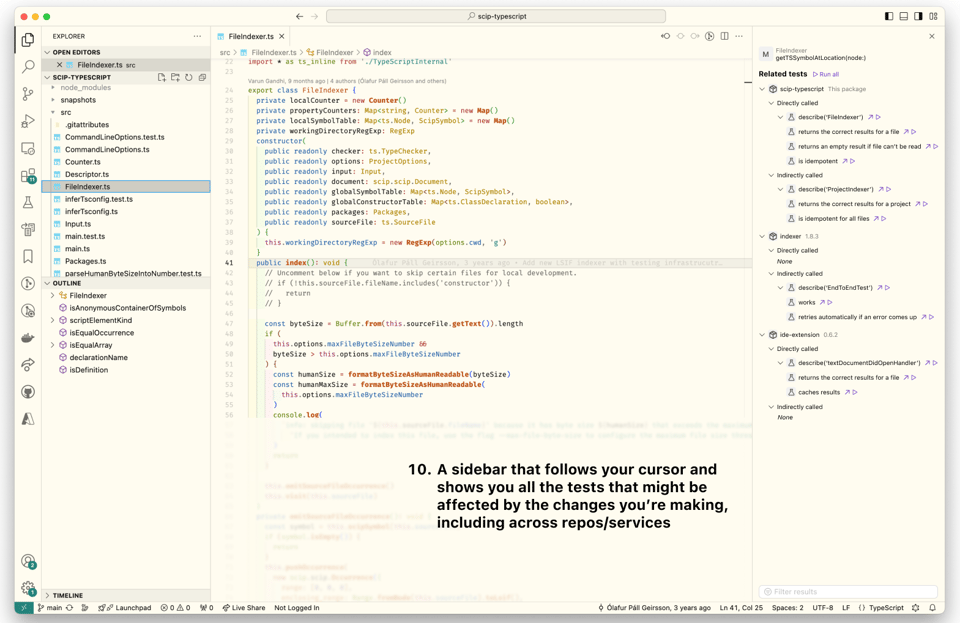The height and width of the screenshot is (623, 960).
Task: Click the Live Share status bar item
Action: [x=245, y=607]
